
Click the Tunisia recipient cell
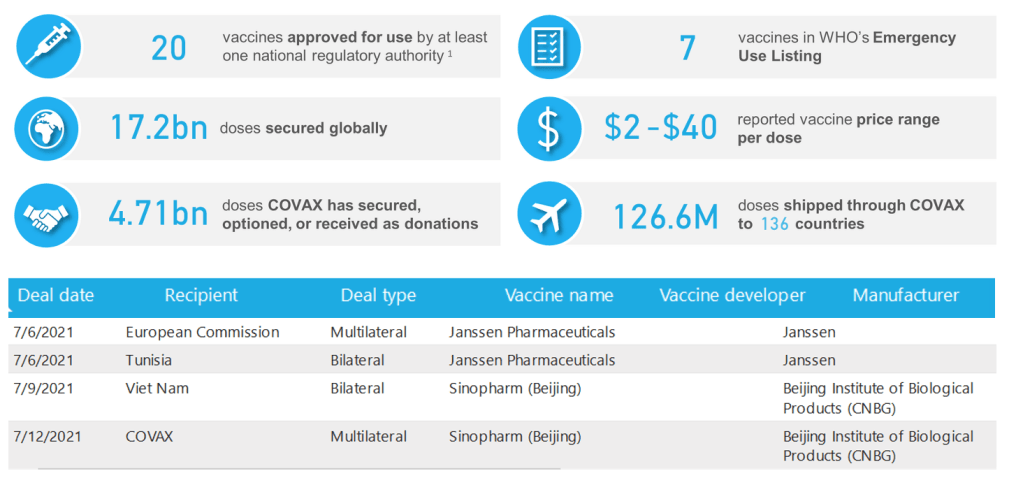click(148, 360)
